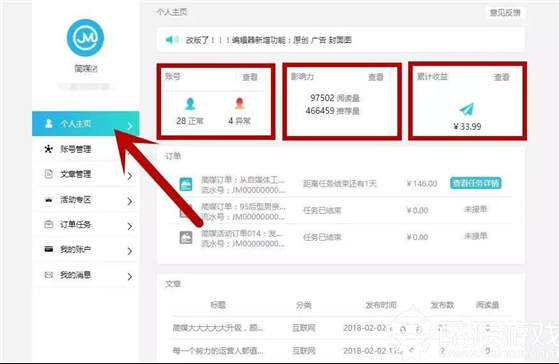Viewport: 559px width, 364px height.
Task: Click the first order's blue image thumbnail
Action: pyautogui.click(x=186, y=184)
